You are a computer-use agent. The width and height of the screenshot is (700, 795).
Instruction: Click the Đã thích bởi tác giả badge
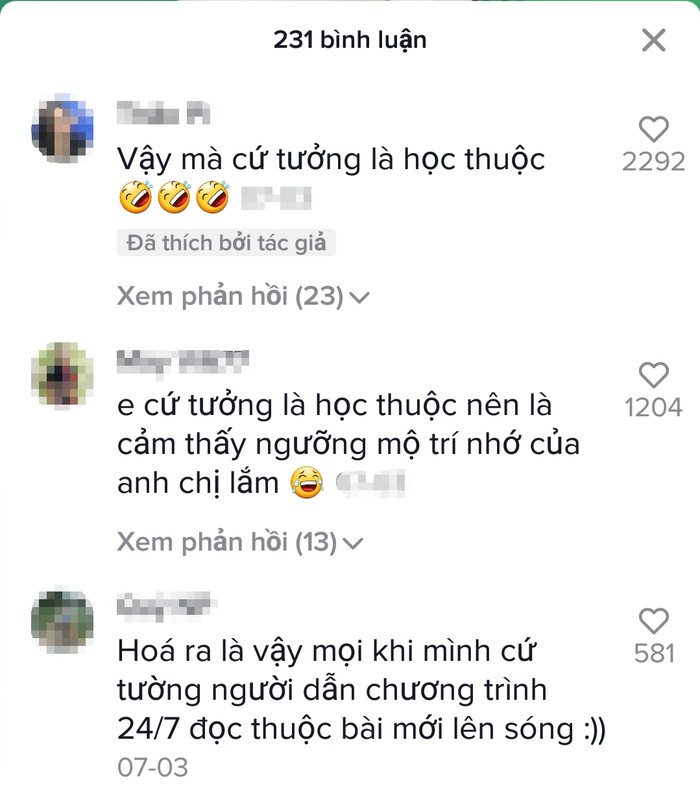tap(226, 243)
